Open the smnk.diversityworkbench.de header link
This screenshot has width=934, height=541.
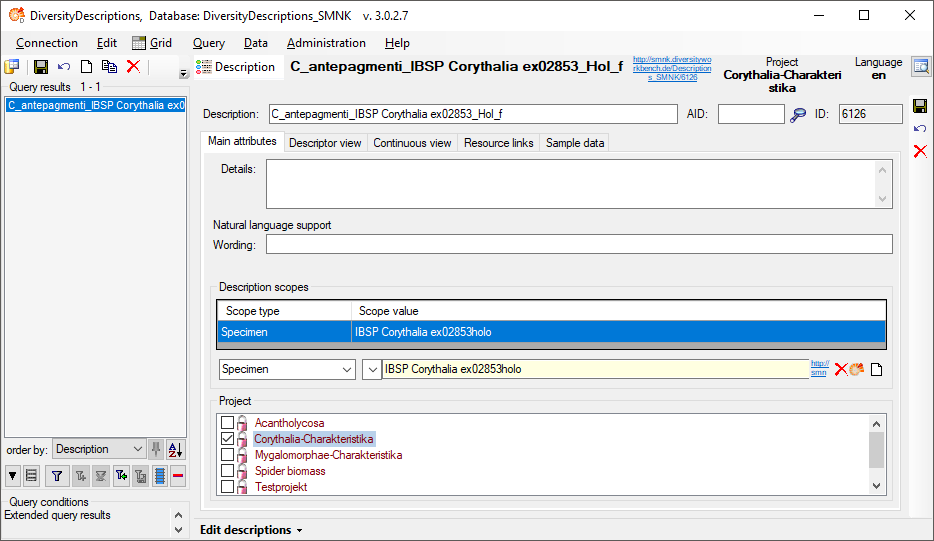[672, 69]
